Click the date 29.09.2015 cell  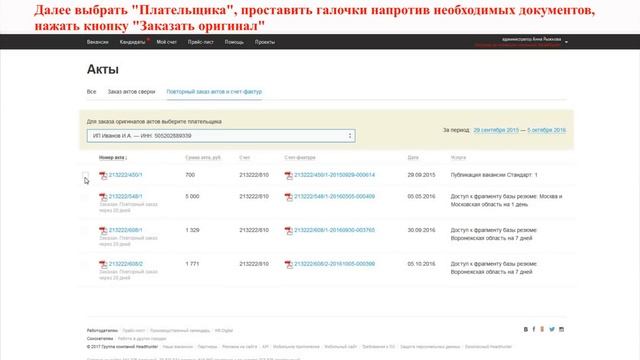421,175
